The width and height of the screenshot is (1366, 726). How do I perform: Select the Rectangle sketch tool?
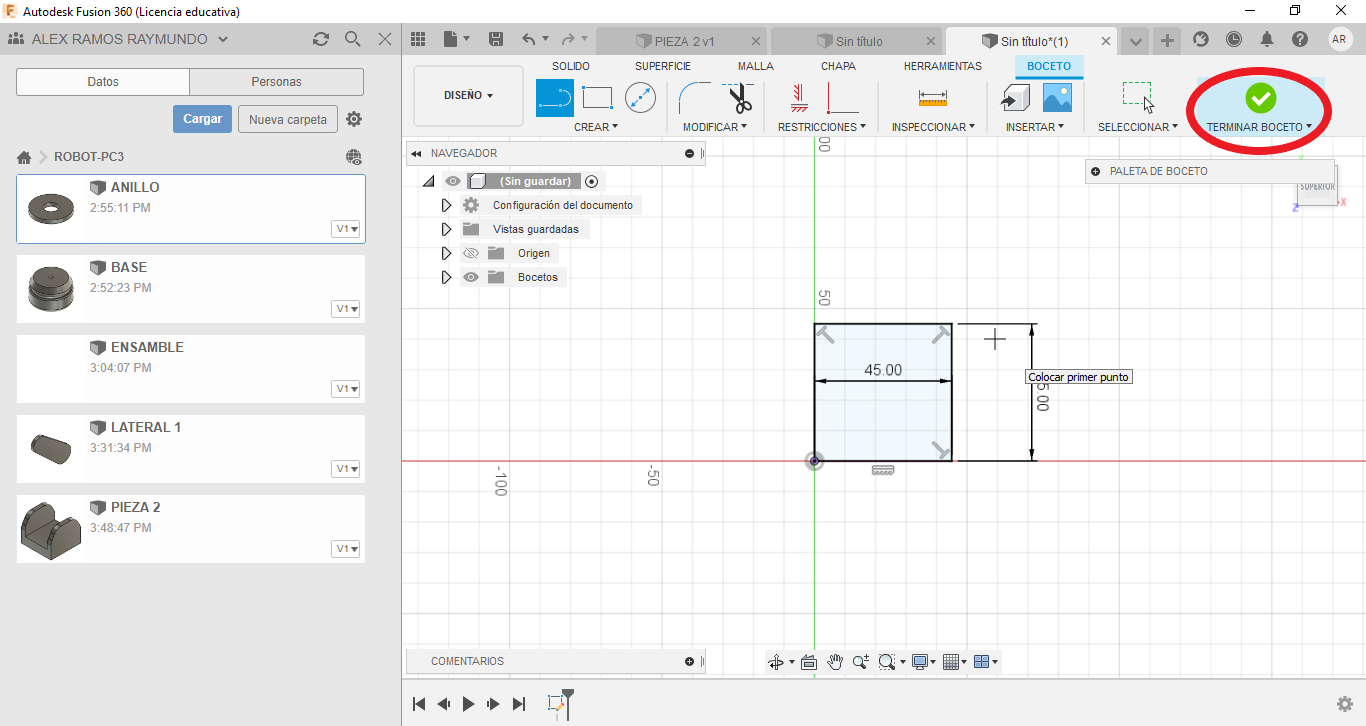597,98
